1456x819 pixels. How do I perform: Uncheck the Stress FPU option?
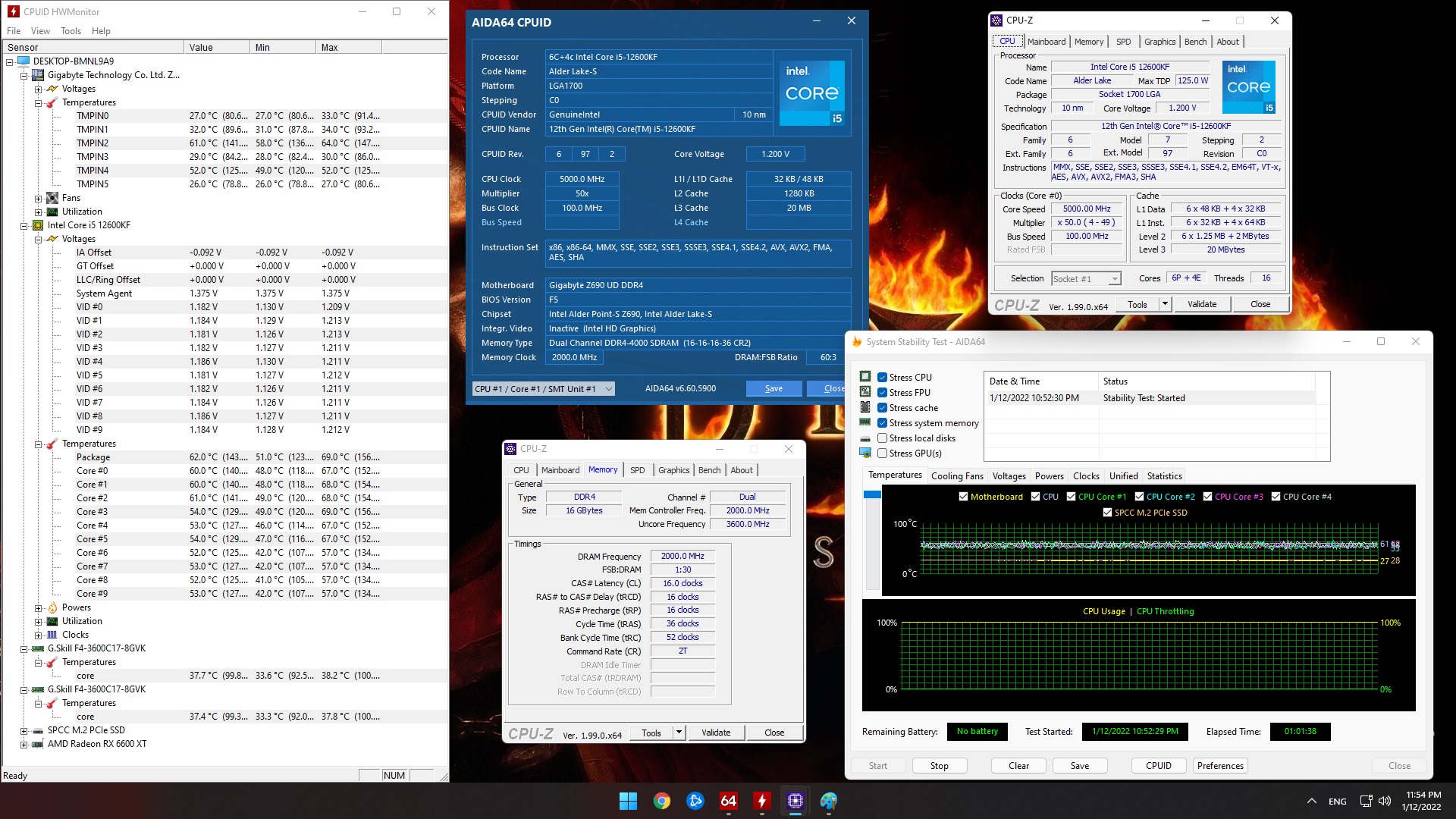coord(882,393)
